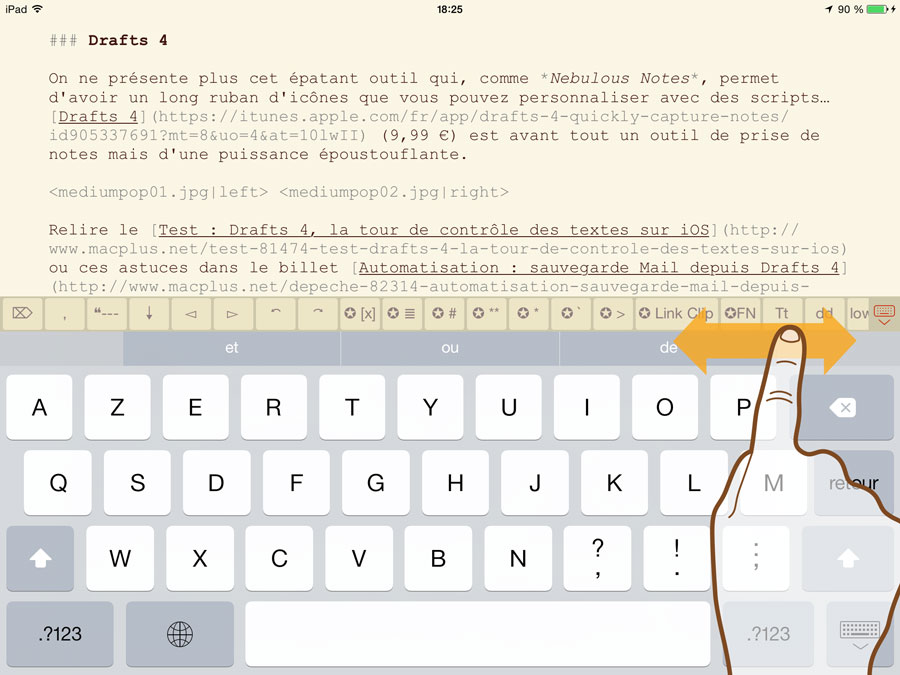Dismiss keyboard with the red keyboard icon

(x=884, y=313)
